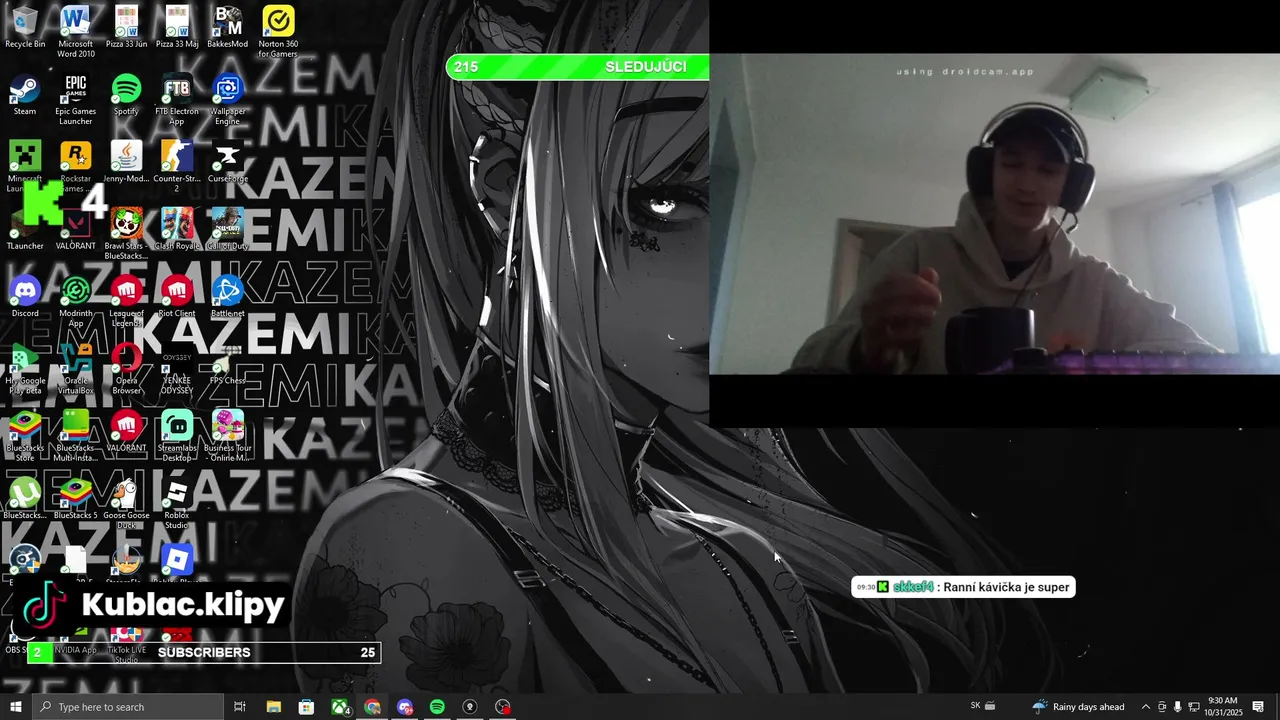
Task: Launch Counter-Strike 2 desktop shortcut
Action: (x=177, y=166)
